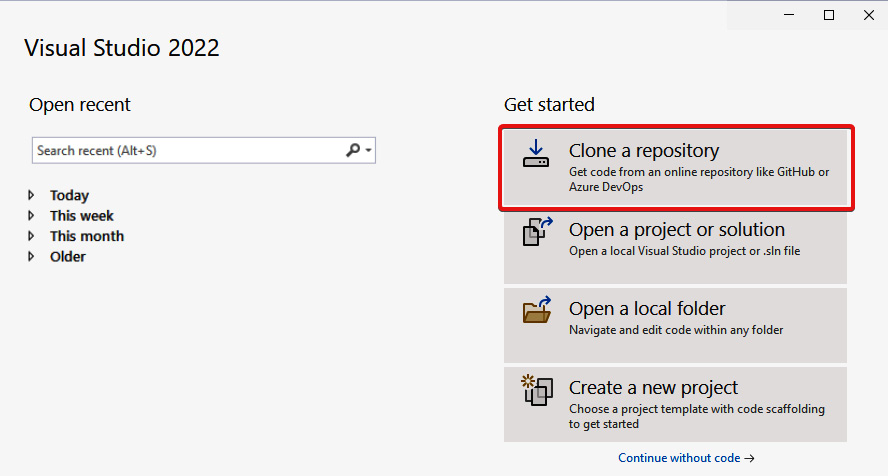
Task: Choose the Clone a repository title
Action: click(644, 151)
